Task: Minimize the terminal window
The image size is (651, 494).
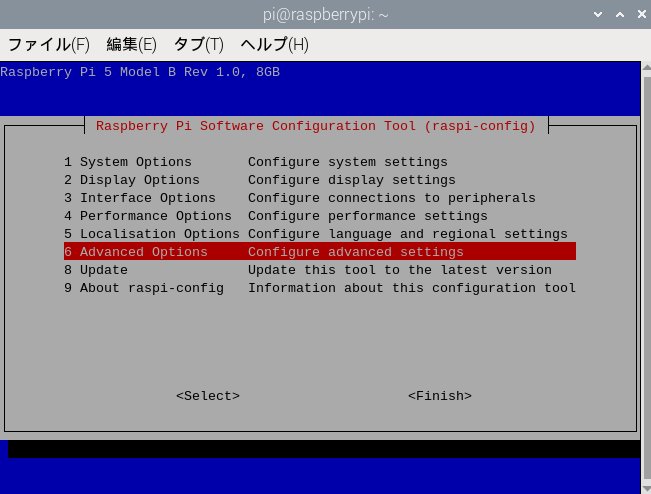Action: click(x=598, y=15)
